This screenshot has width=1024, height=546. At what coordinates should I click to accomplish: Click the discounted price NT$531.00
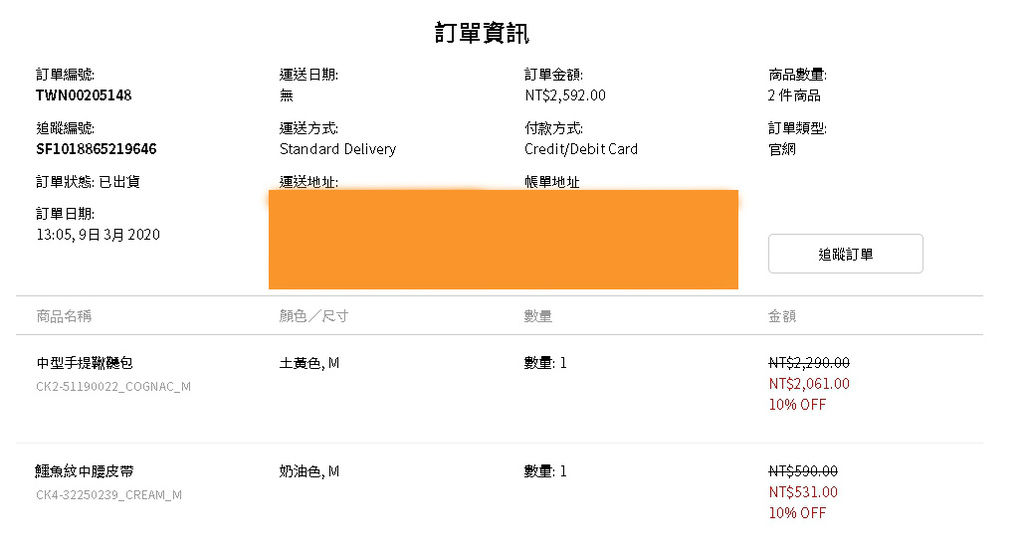tap(803, 492)
